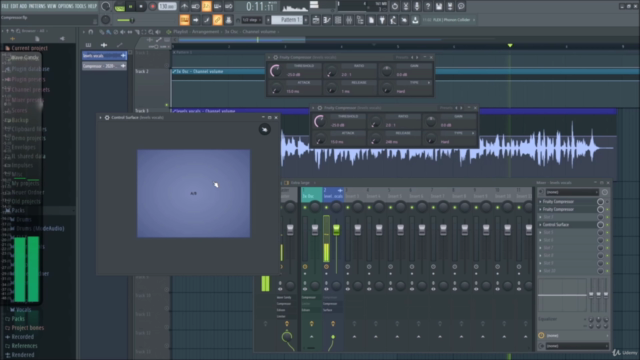The height and width of the screenshot is (360, 640).
Task: Open the HELP menu
Action: pos(92,6)
